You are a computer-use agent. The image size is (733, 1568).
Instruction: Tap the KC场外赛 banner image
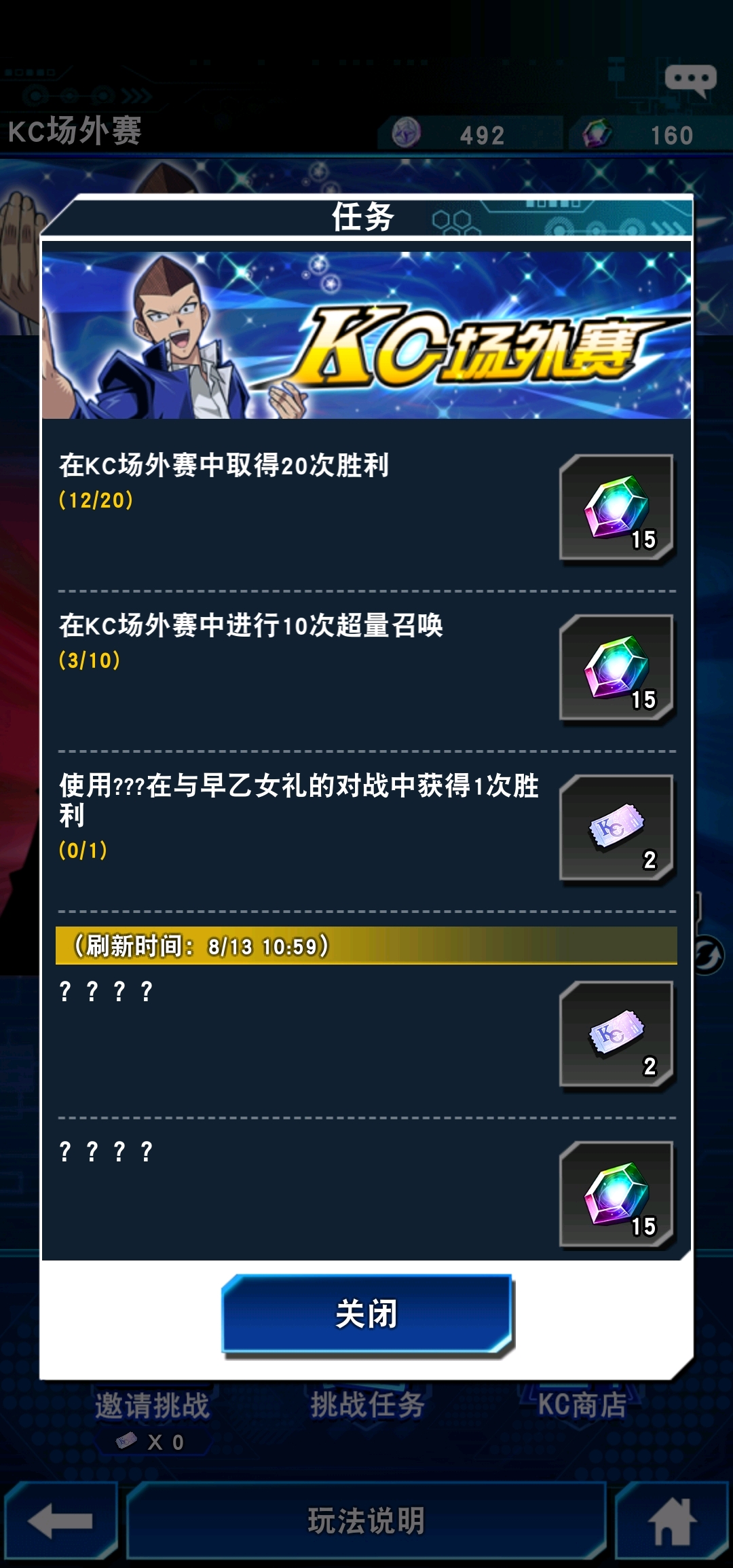click(x=366, y=335)
